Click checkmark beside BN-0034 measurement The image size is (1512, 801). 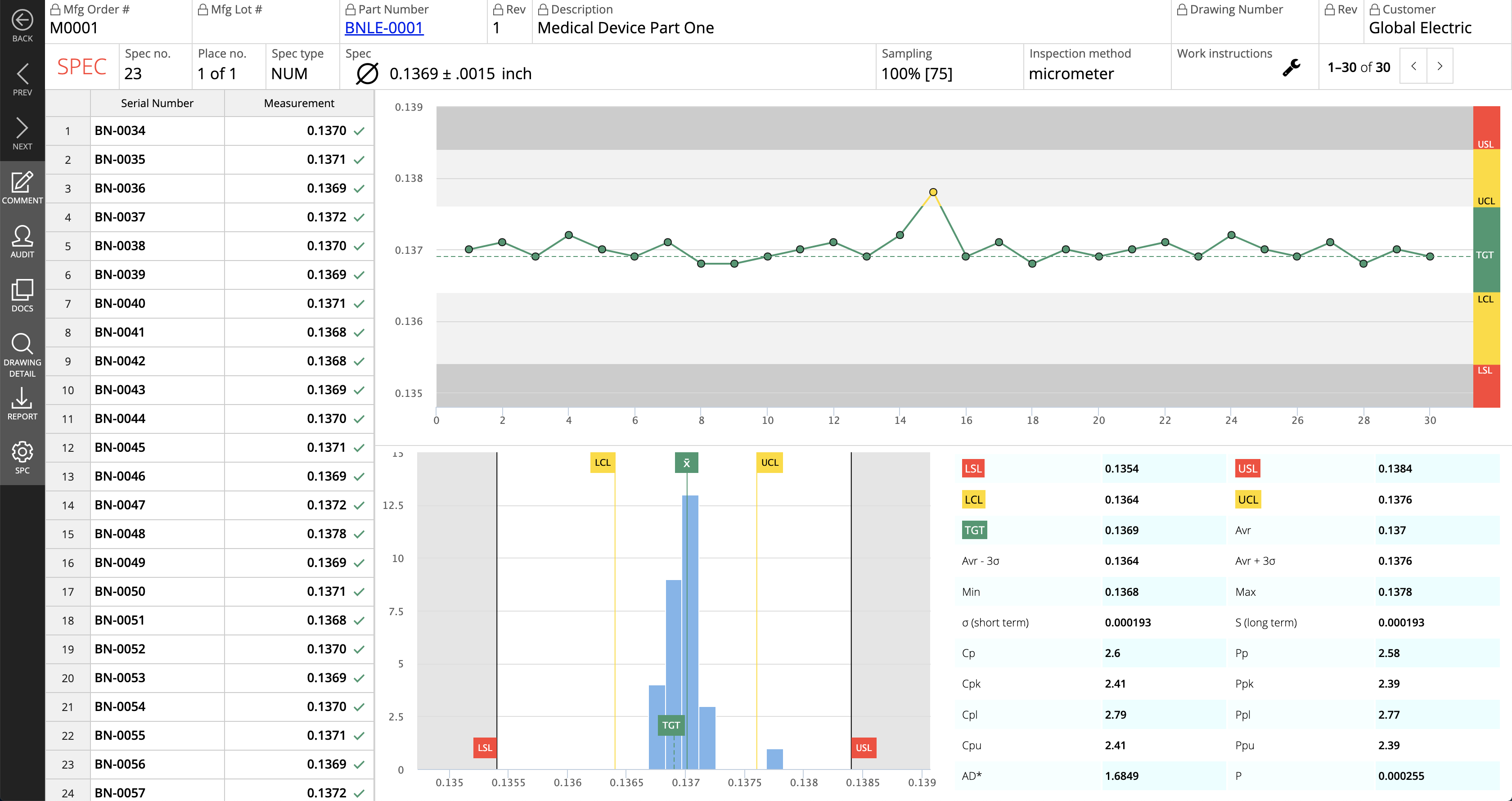point(359,131)
